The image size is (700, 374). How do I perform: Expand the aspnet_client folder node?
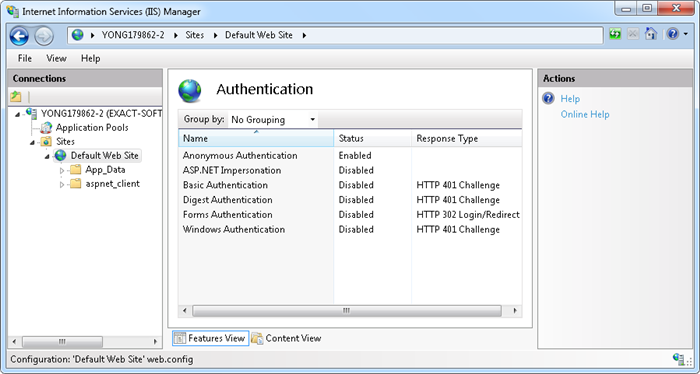coord(62,184)
